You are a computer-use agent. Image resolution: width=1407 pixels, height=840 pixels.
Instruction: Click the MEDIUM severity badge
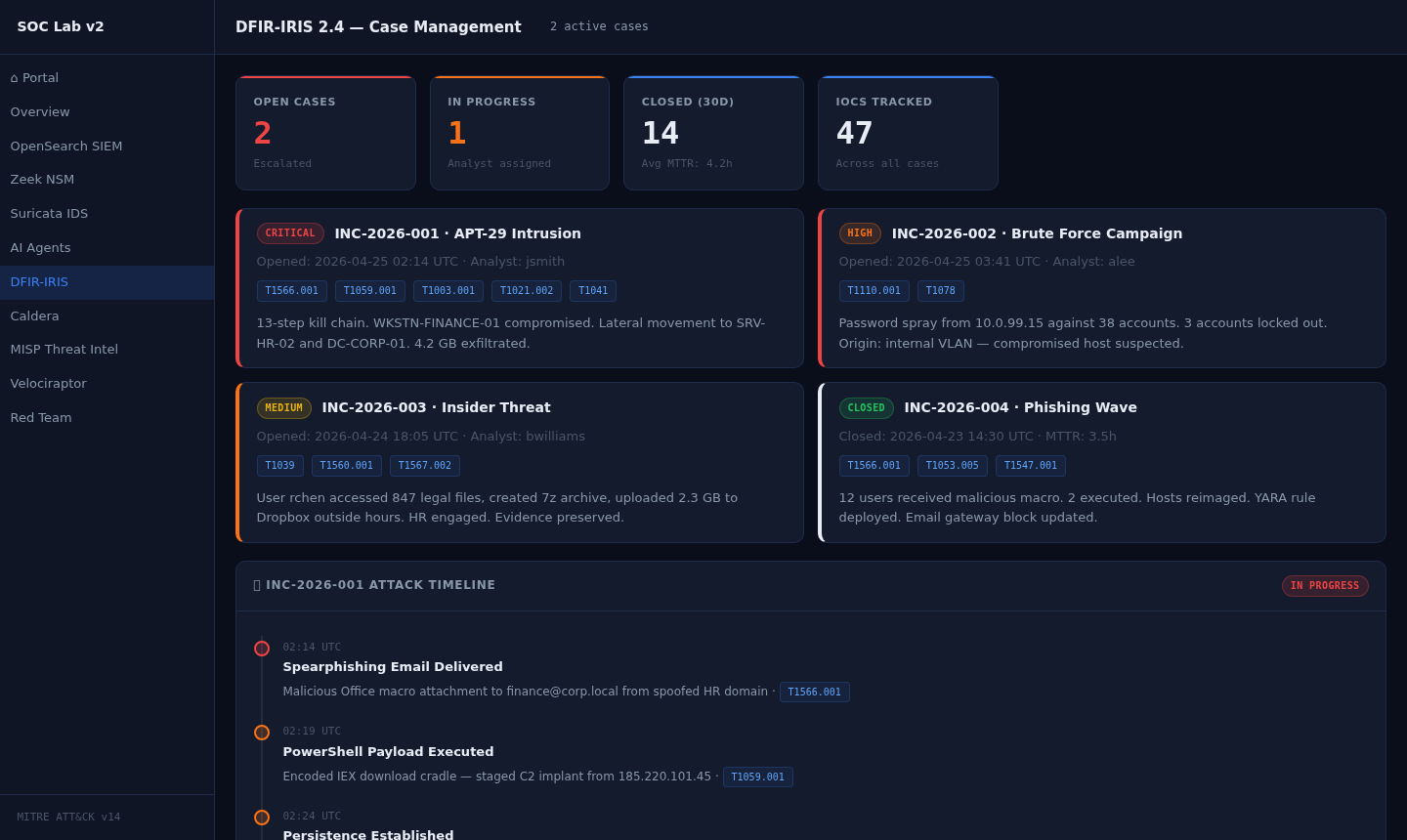[x=284, y=408]
